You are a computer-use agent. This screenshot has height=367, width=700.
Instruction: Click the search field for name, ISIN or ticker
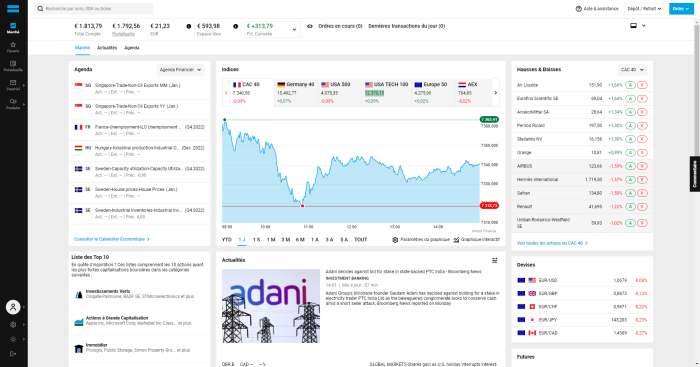point(93,8)
